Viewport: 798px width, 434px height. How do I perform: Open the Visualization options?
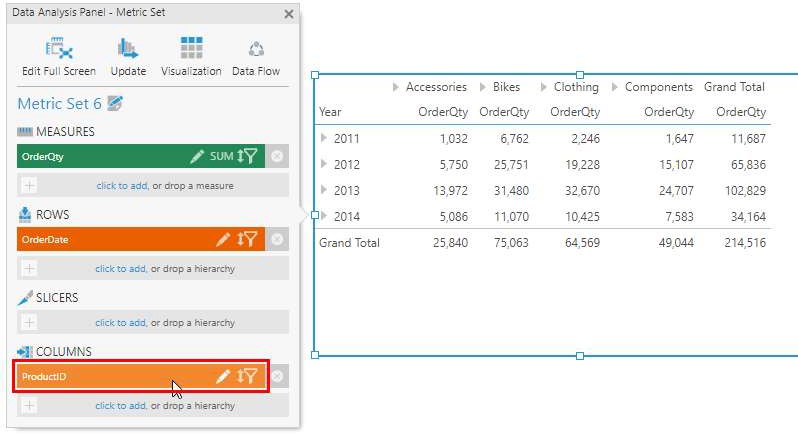point(191,49)
